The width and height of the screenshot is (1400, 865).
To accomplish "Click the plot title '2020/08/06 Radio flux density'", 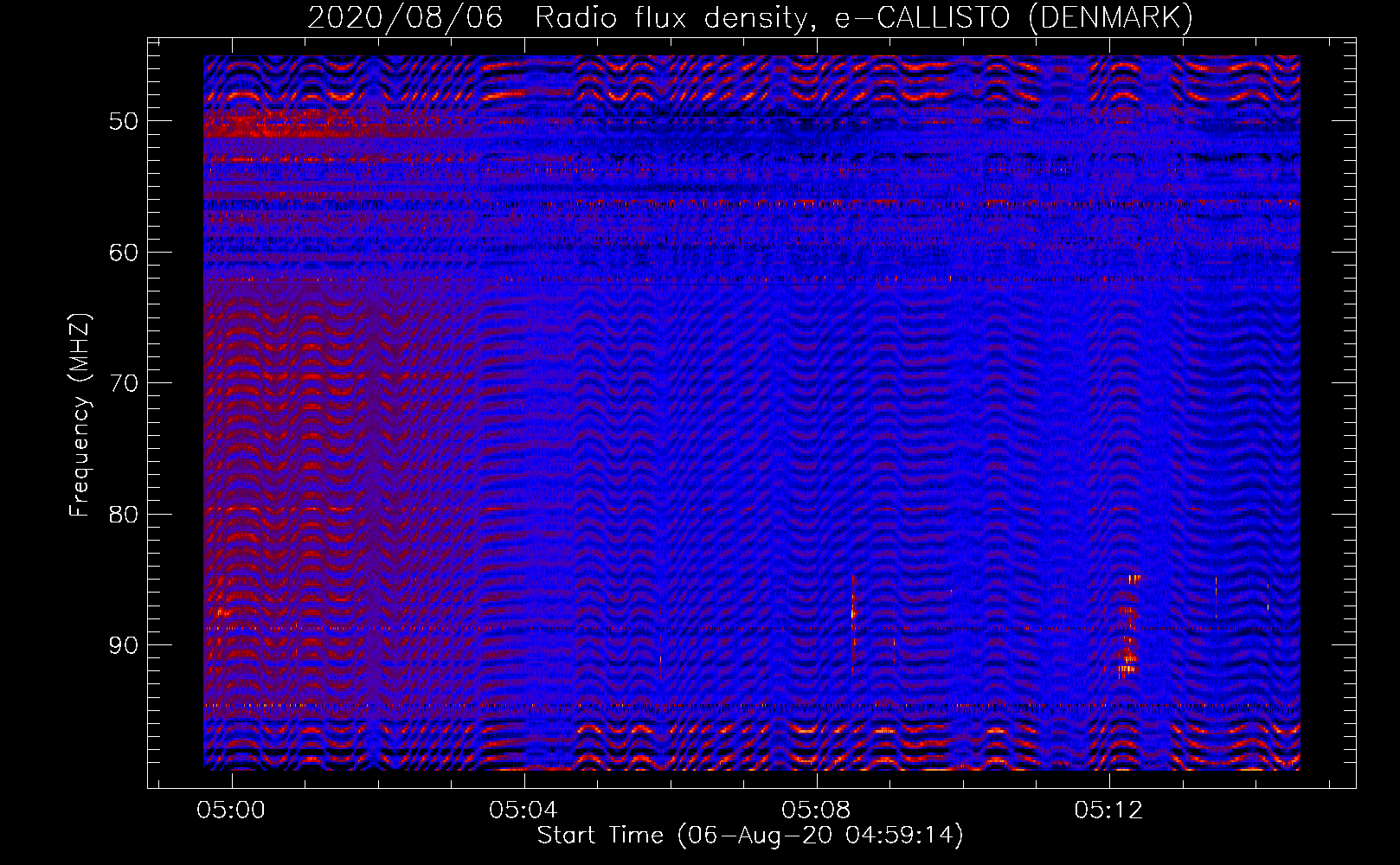I will point(750,17).
